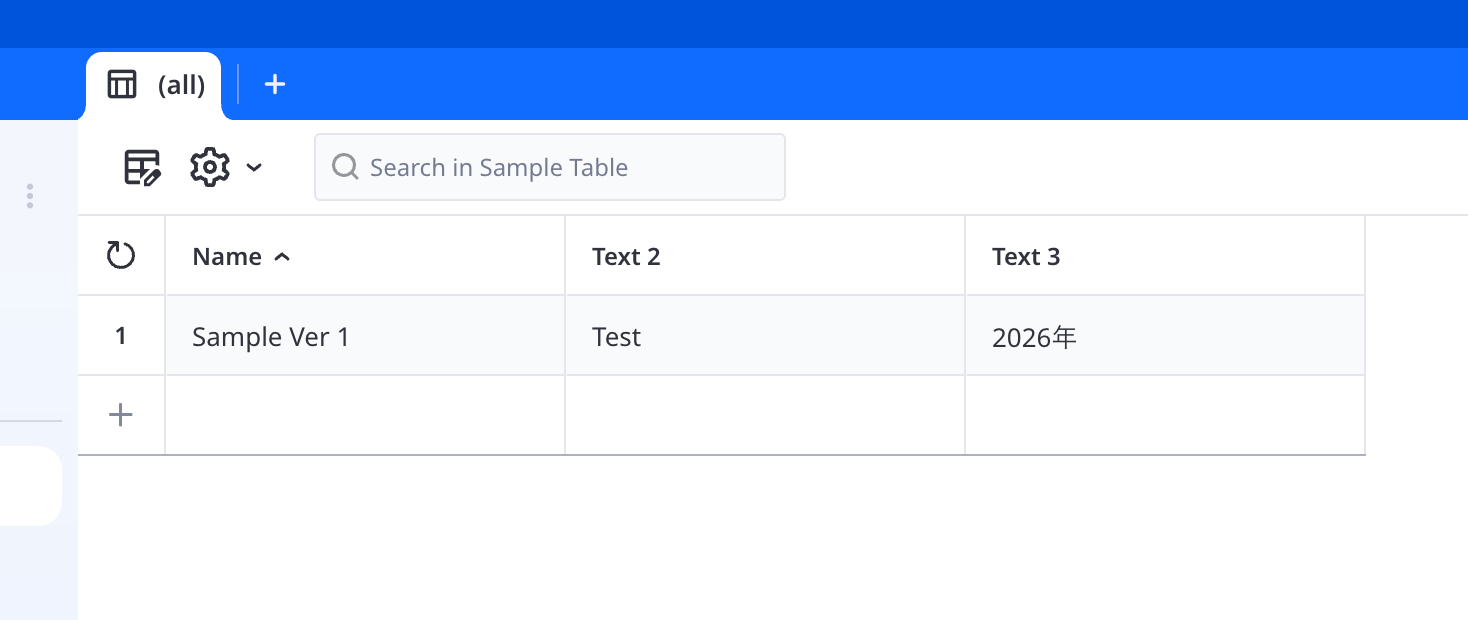Click row number 1
The image size is (1468, 620).
[x=121, y=337]
